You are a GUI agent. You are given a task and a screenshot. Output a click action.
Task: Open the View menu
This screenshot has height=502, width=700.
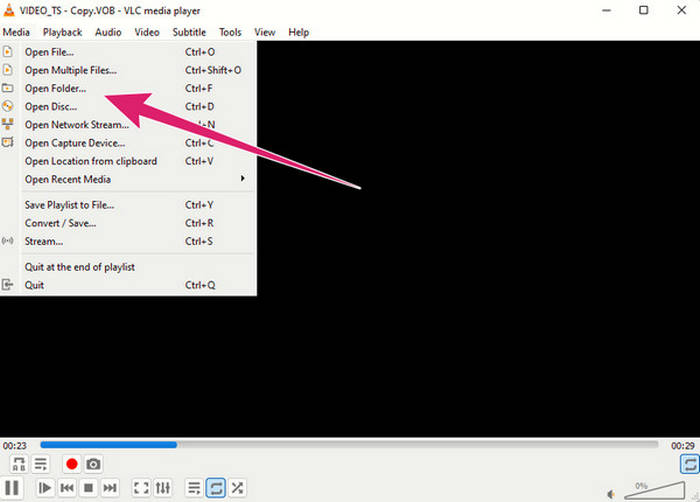tap(265, 32)
